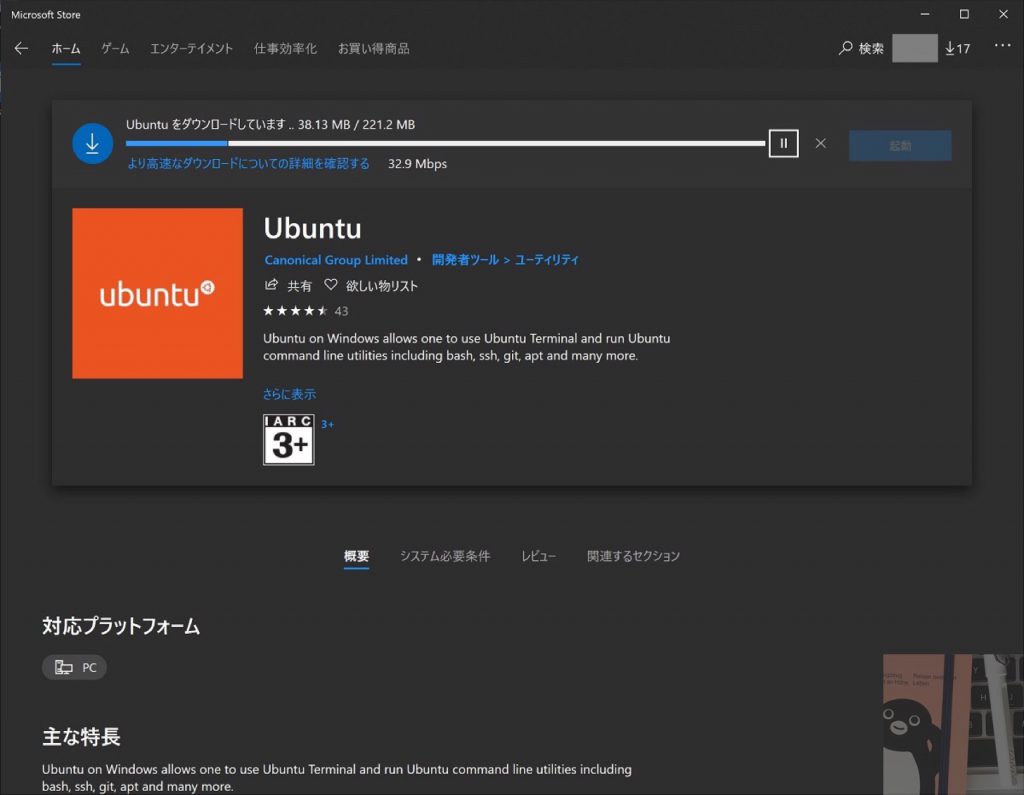
Task: Click the PC platform chip
Action: 74,667
